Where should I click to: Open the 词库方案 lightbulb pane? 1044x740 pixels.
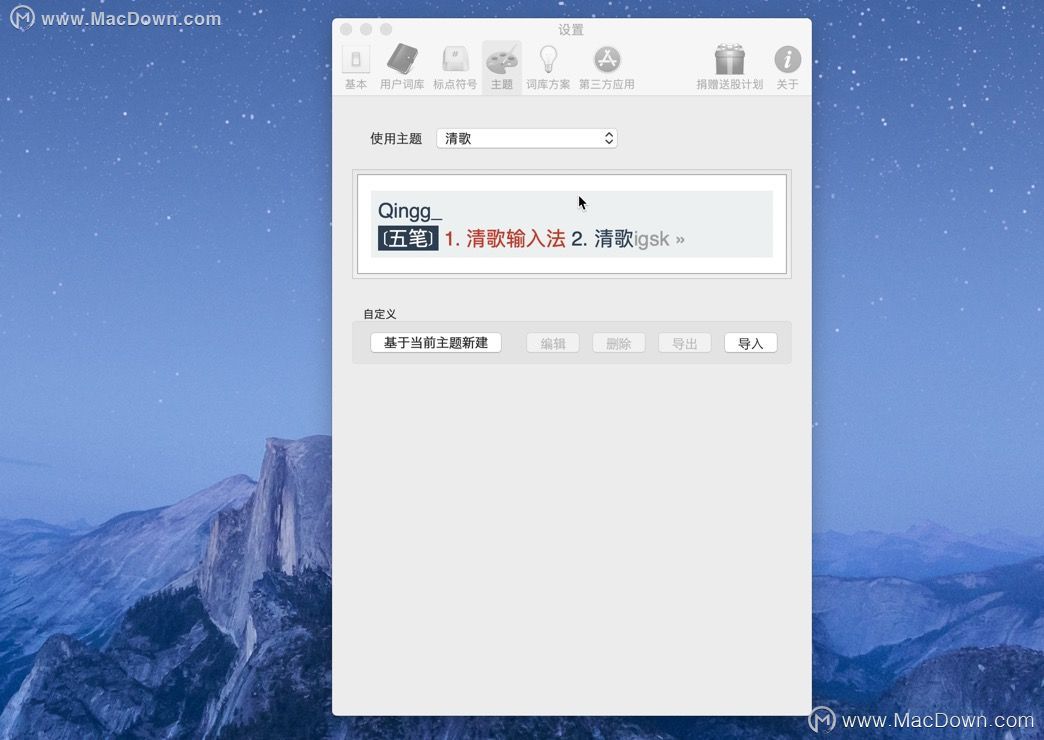tap(547, 67)
